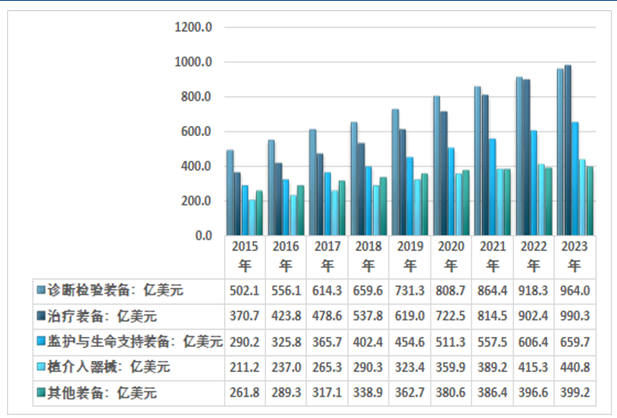Select table cell value 237.0
This screenshot has width=617, height=418.
(286, 367)
